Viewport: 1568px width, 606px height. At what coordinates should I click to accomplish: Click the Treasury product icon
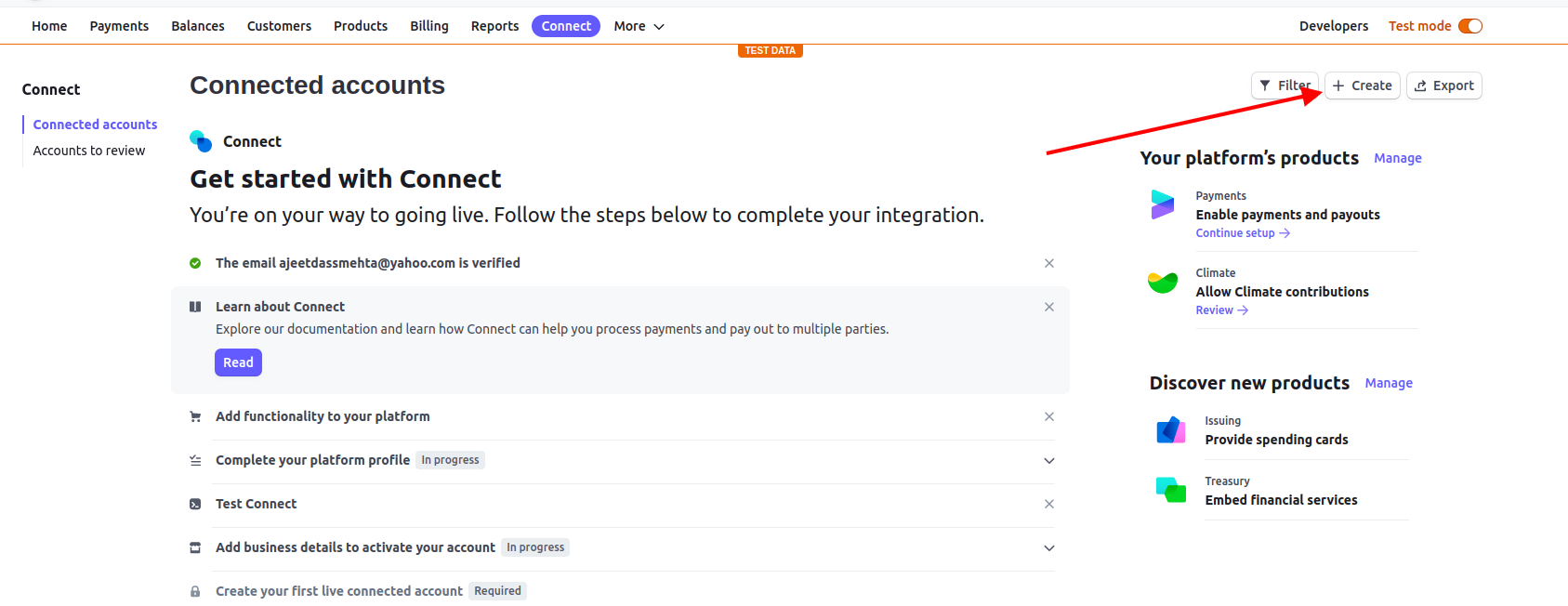pyautogui.click(x=1171, y=490)
